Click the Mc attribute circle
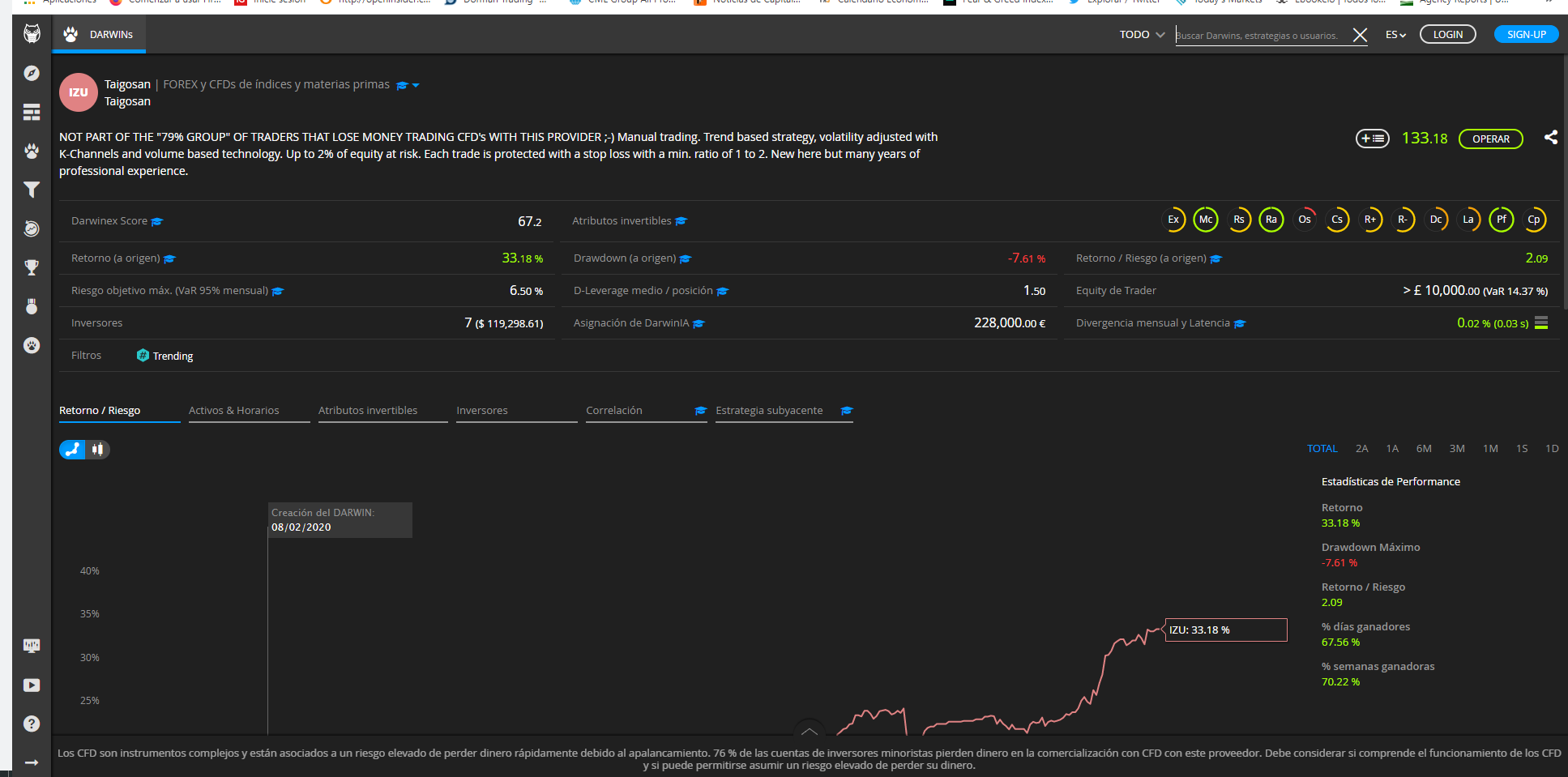 [1206, 220]
